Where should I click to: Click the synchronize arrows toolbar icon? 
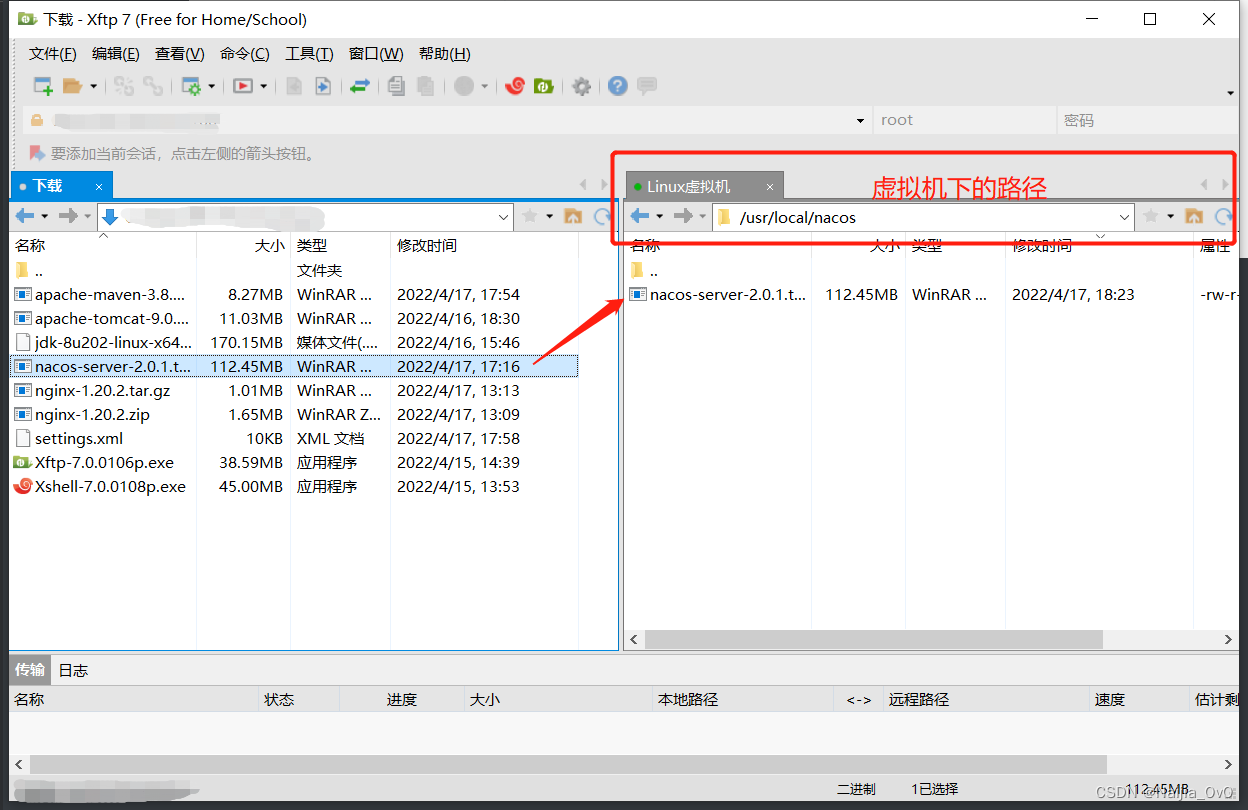360,86
